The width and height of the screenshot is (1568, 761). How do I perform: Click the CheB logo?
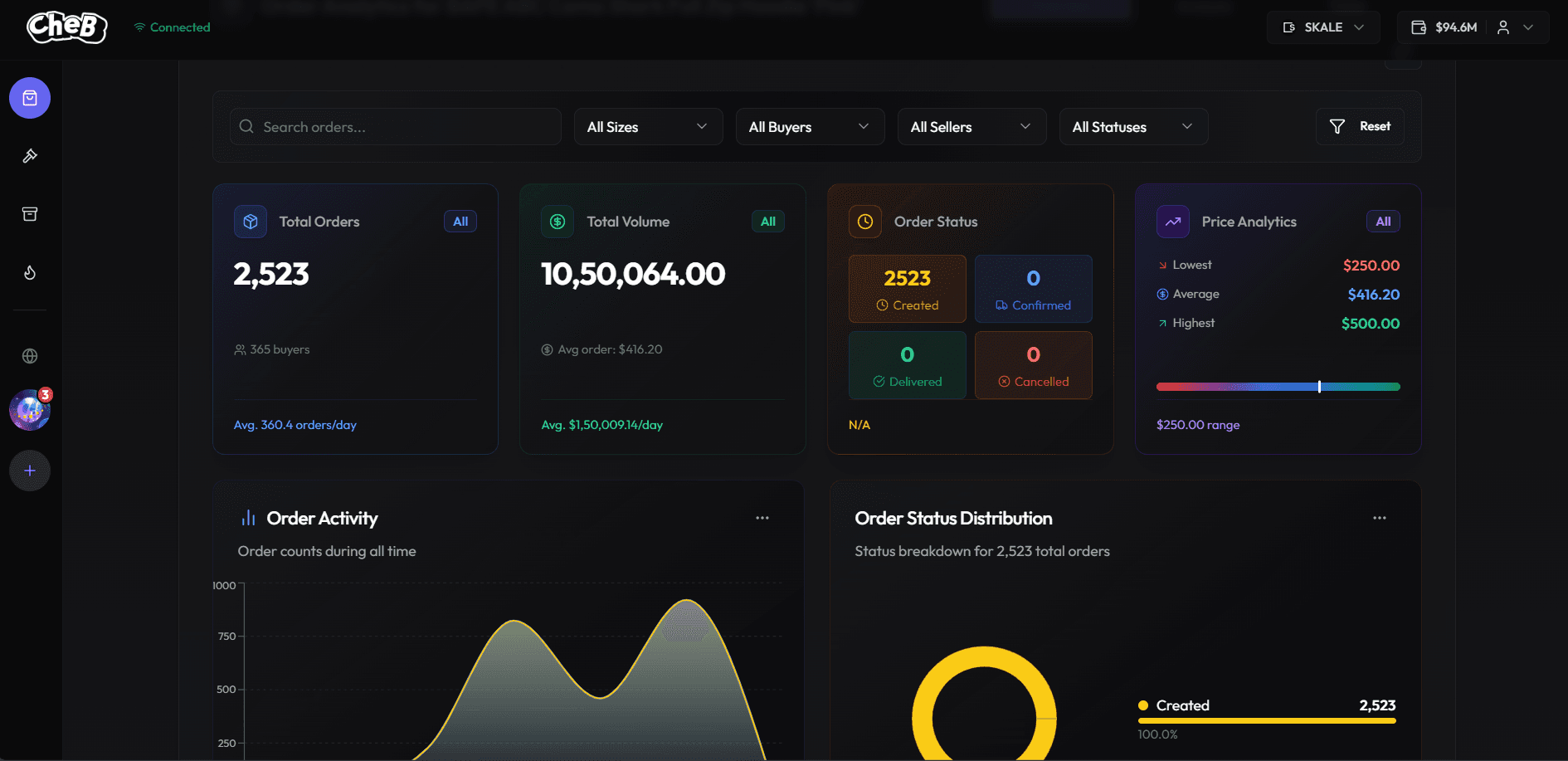(x=67, y=27)
